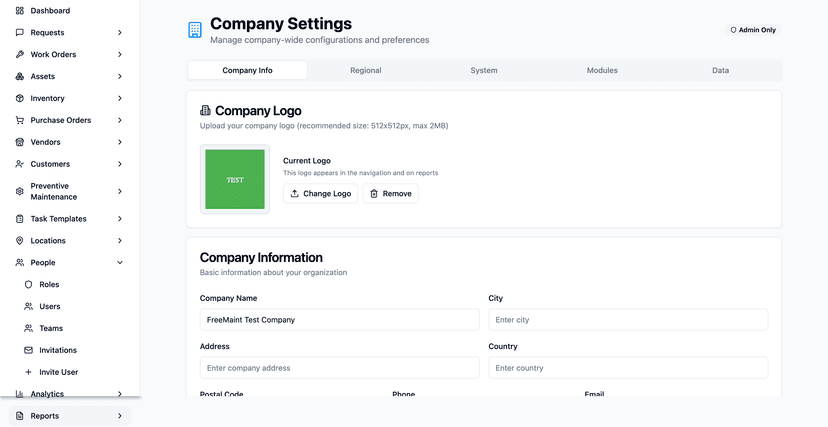Click the Admin Only badge

tap(753, 30)
